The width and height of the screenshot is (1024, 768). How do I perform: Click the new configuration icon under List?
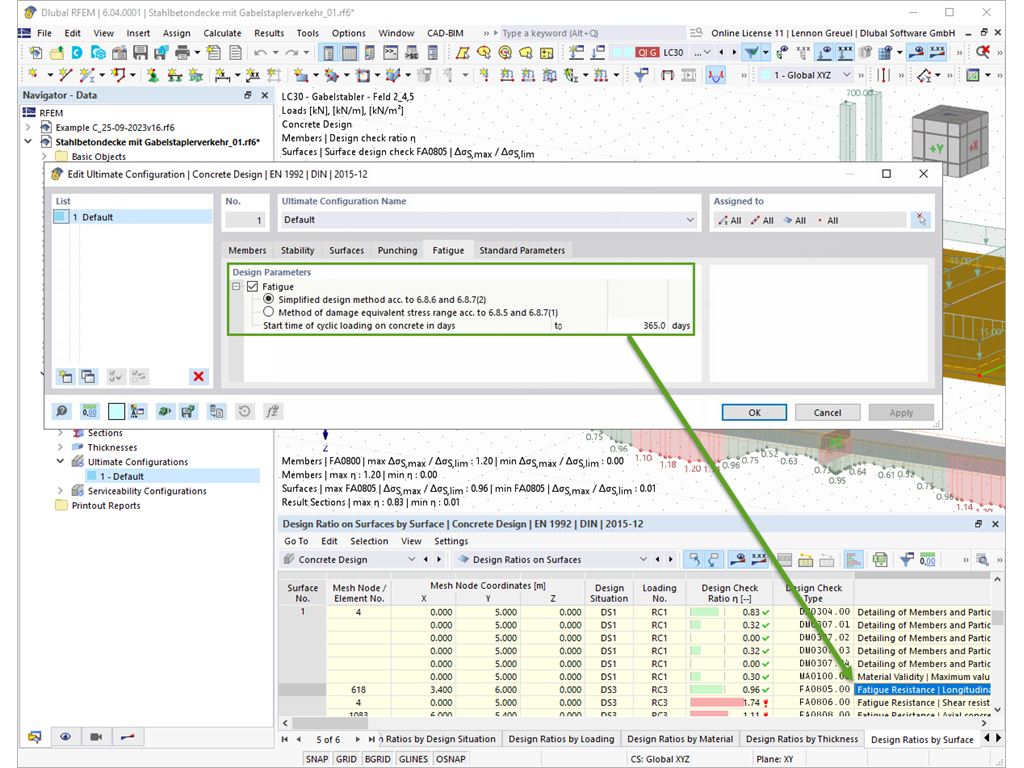[65, 376]
